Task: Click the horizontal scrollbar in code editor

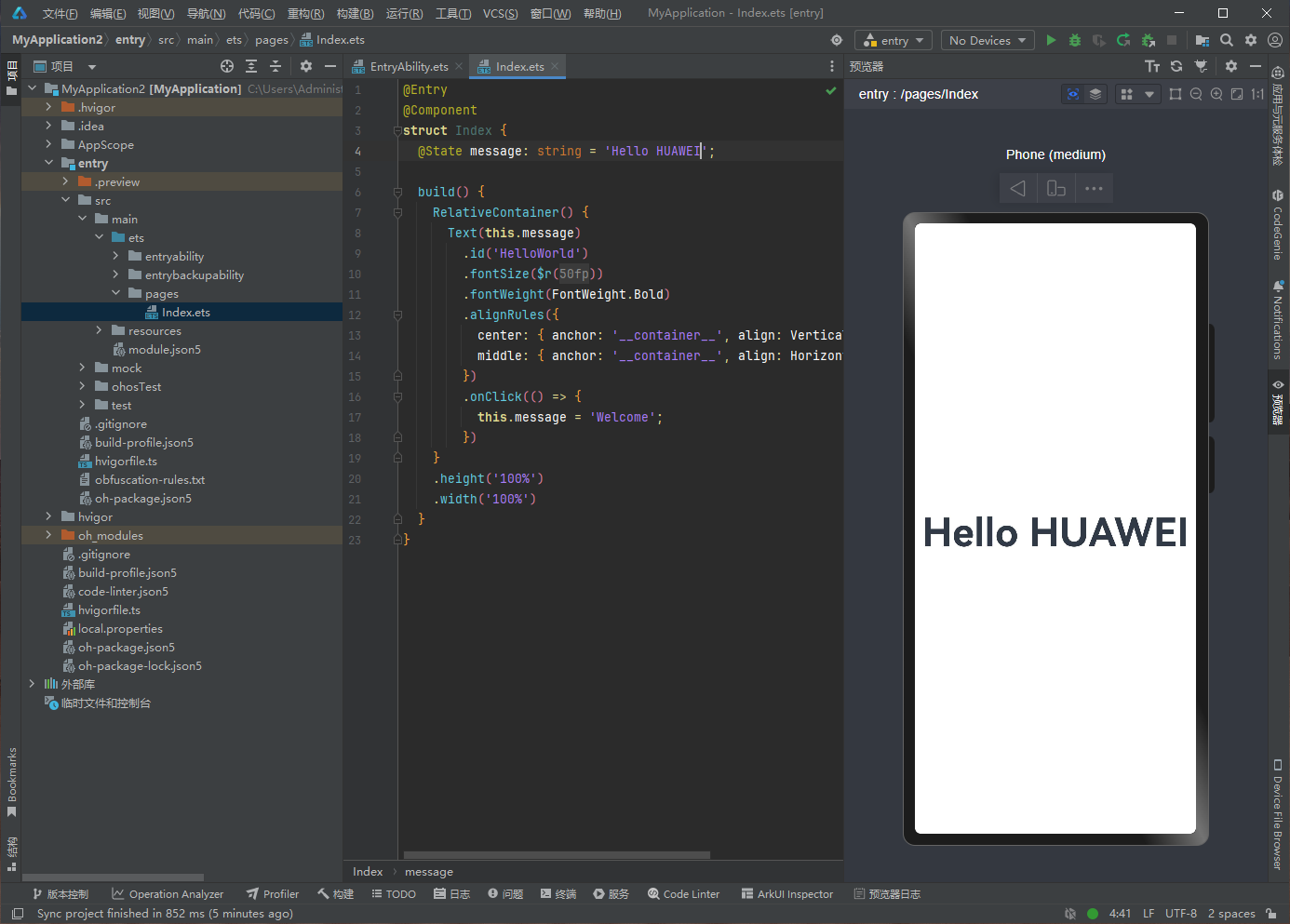Action: [x=557, y=855]
